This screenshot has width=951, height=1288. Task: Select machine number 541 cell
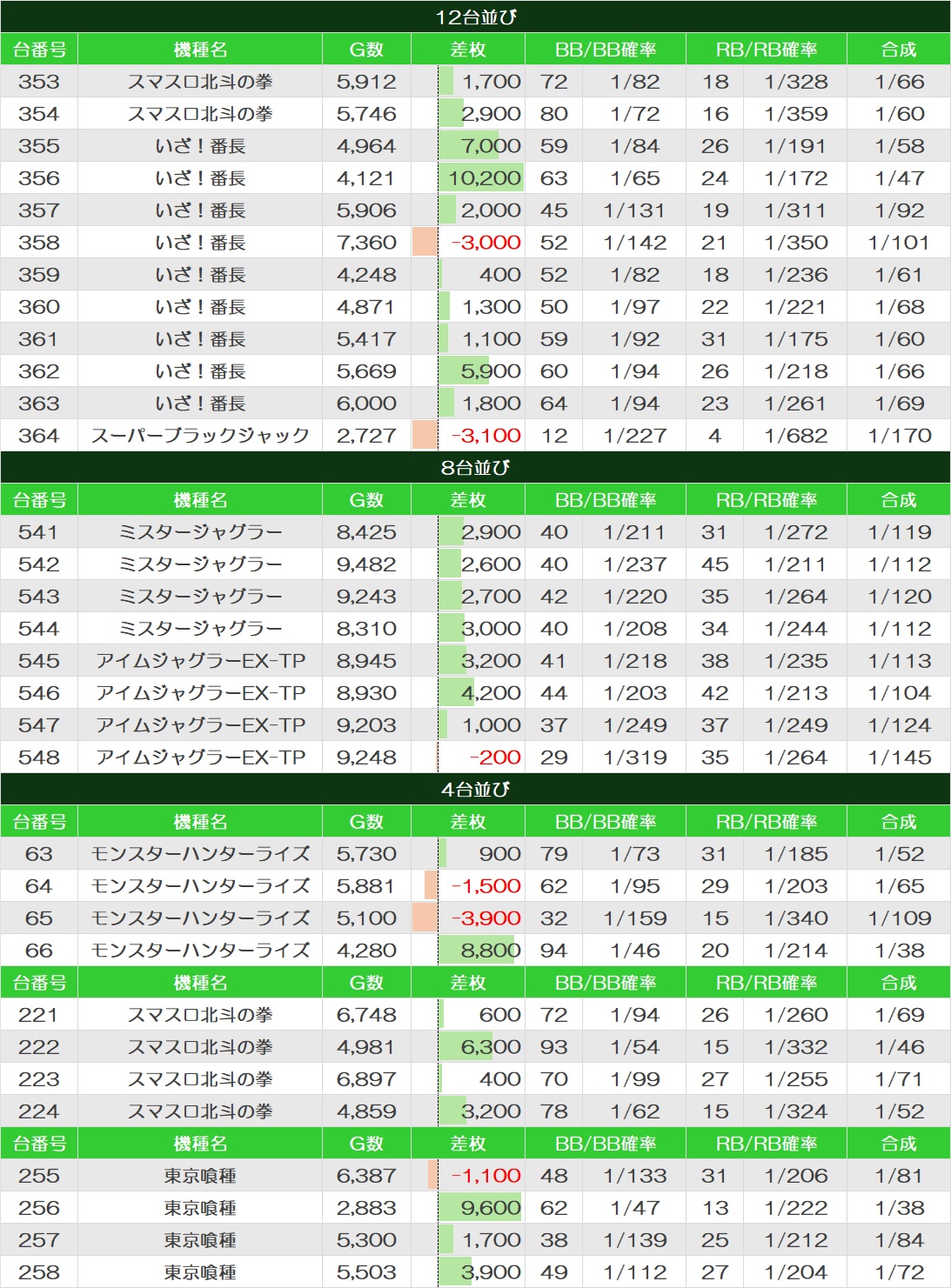(x=39, y=532)
